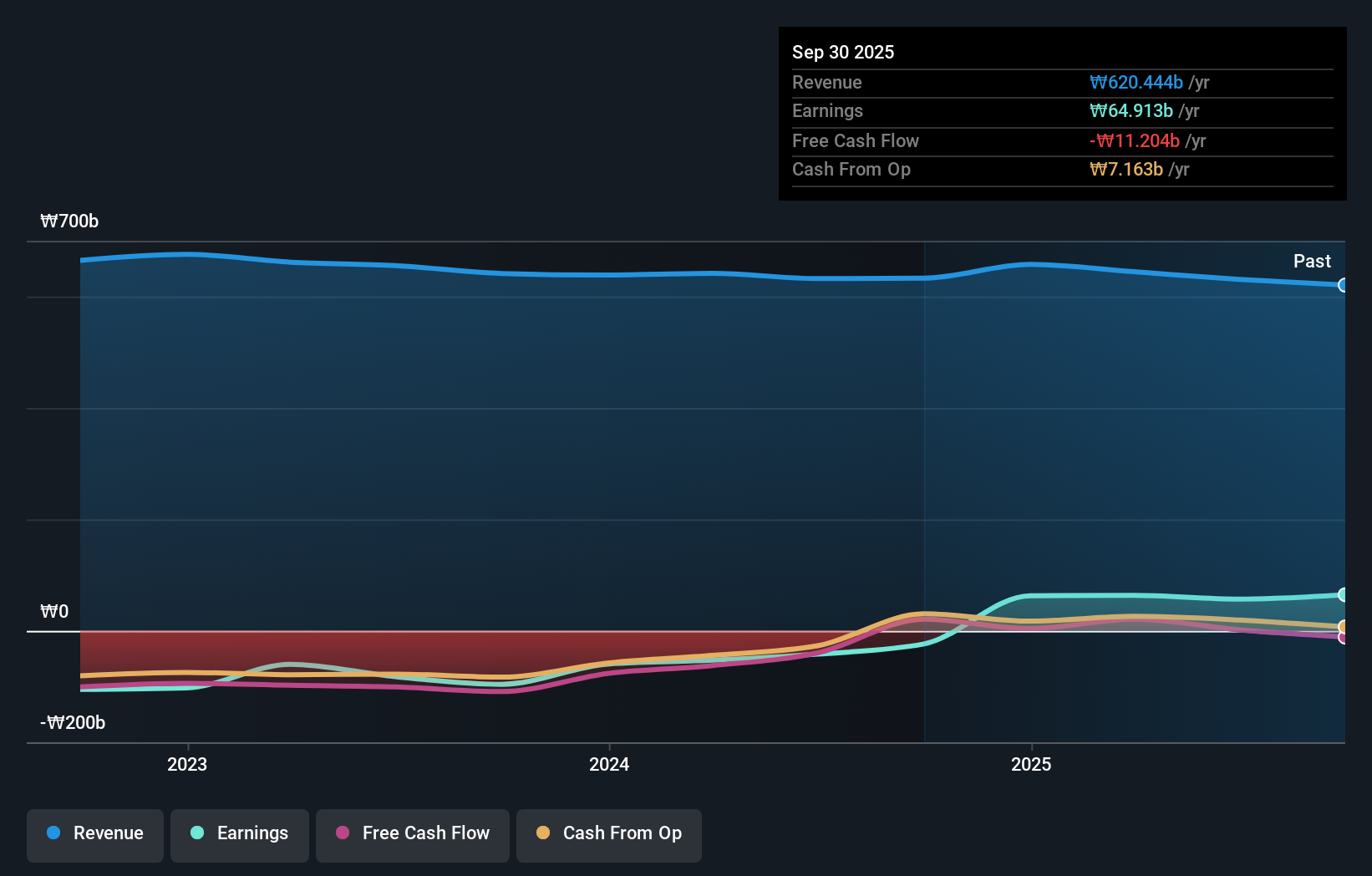Viewport: 1372px width, 876px height.
Task: Click the 2024 label on the time axis
Action: click(x=608, y=764)
